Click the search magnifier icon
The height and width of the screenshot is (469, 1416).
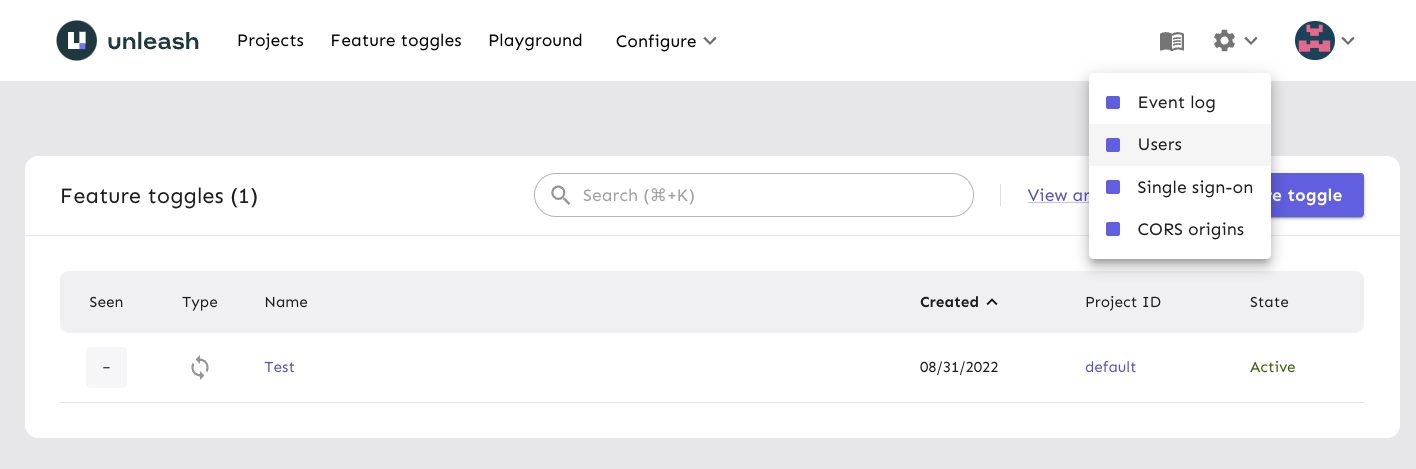561,195
